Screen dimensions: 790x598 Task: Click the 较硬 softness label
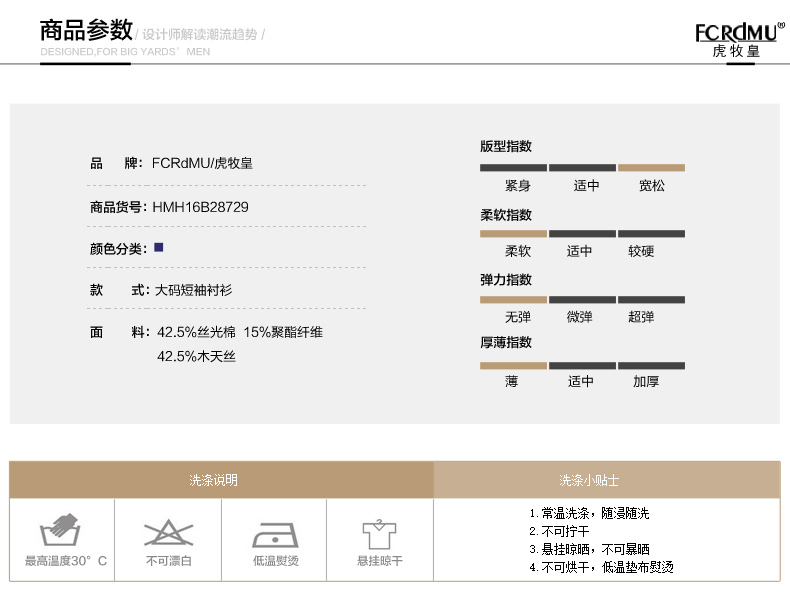pyautogui.click(x=641, y=251)
